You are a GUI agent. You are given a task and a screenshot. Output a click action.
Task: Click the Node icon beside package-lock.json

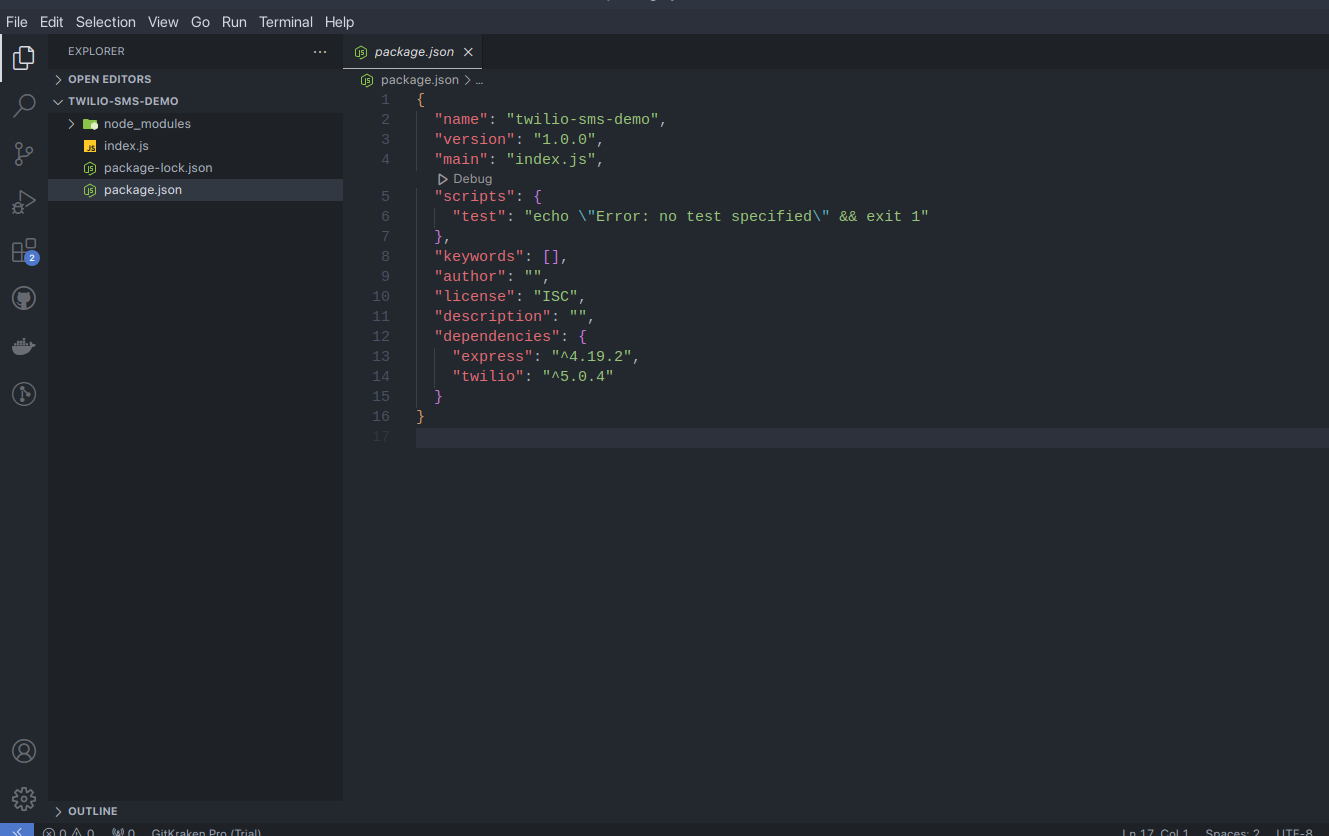click(90, 168)
